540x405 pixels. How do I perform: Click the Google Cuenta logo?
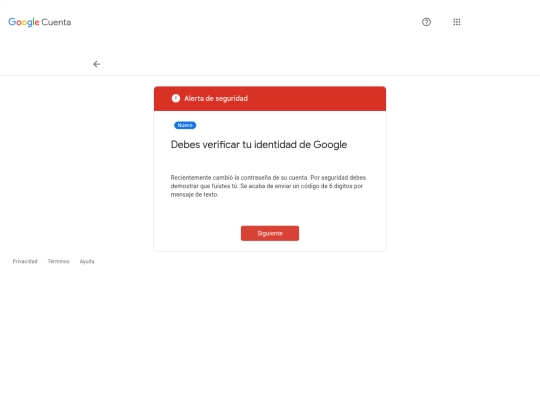40,22
